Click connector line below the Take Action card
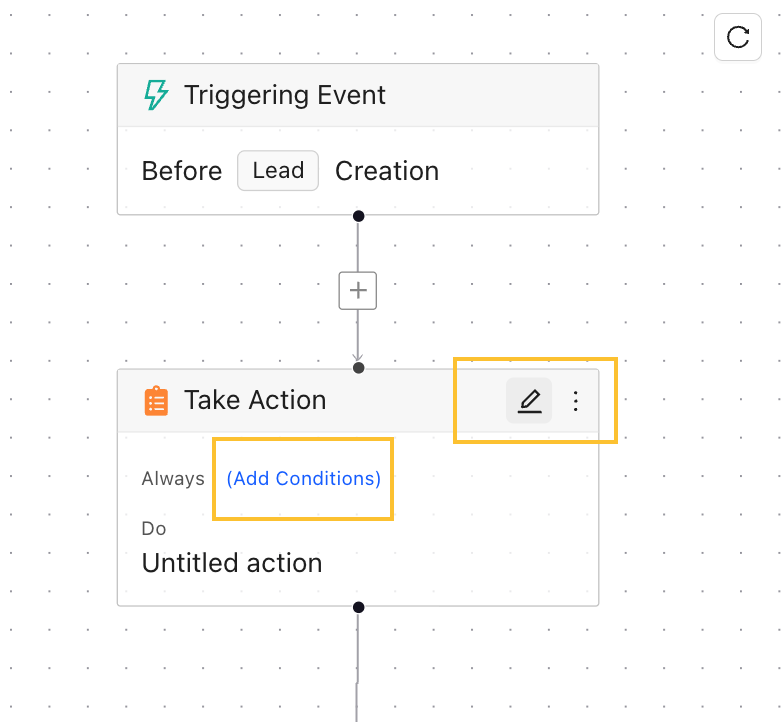The image size is (782, 722). click(x=357, y=660)
